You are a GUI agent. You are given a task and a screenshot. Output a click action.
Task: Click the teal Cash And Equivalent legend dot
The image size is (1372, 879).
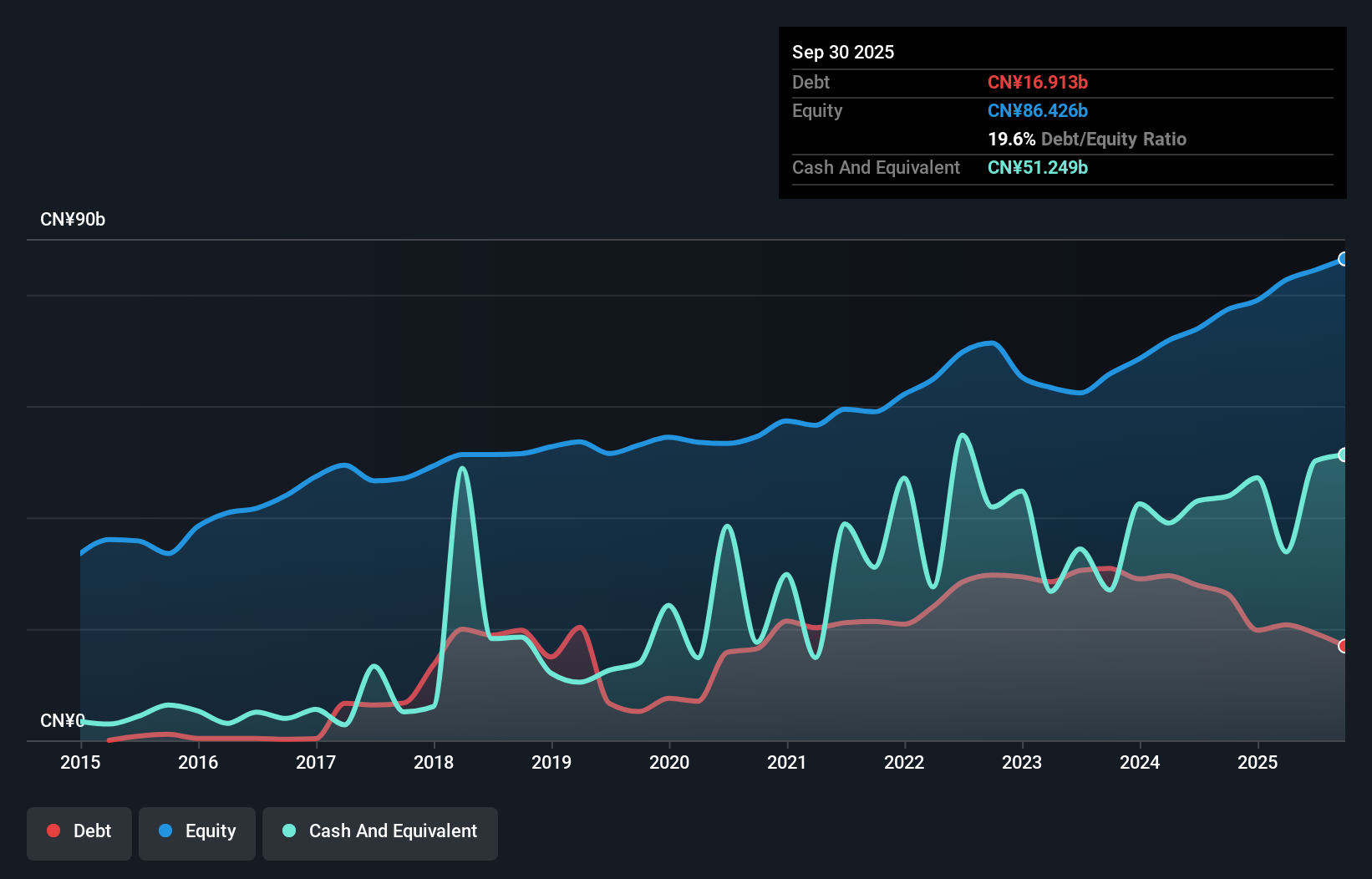pos(287,831)
